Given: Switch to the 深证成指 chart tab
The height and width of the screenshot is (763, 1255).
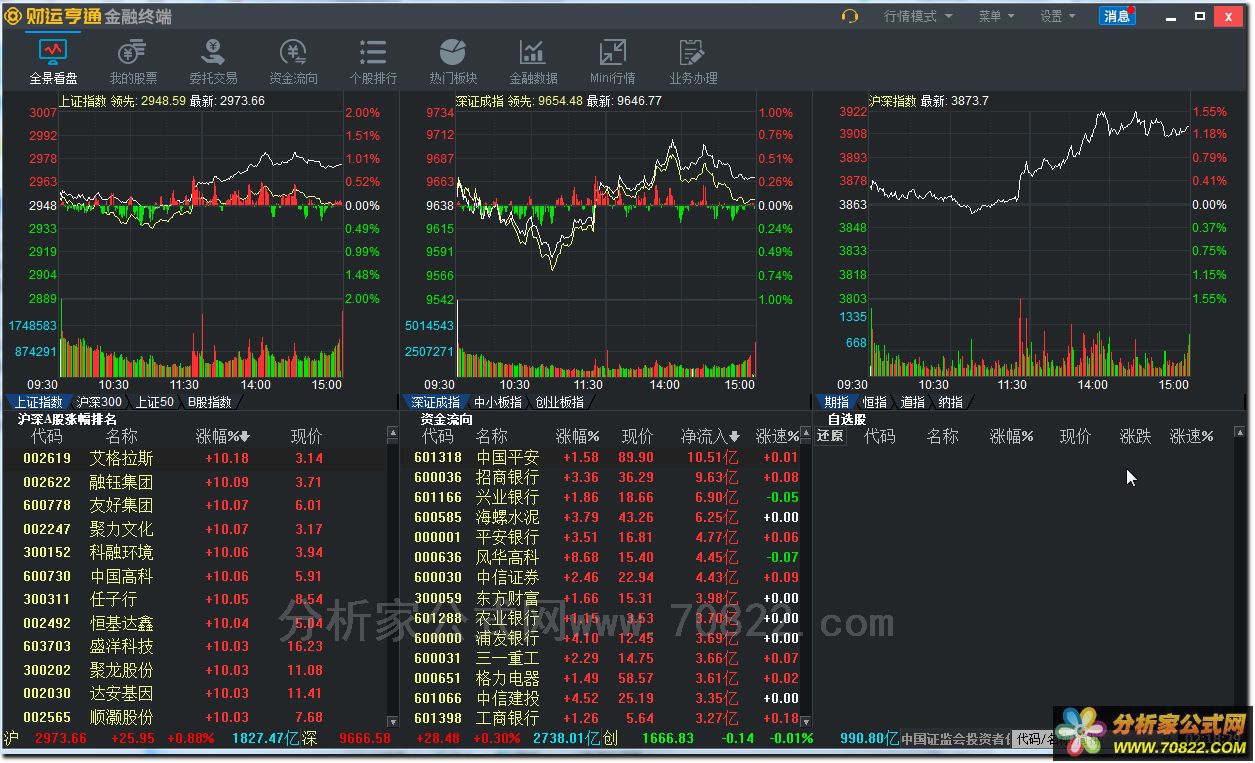Looking at the screenshot, I should [435, 402].
